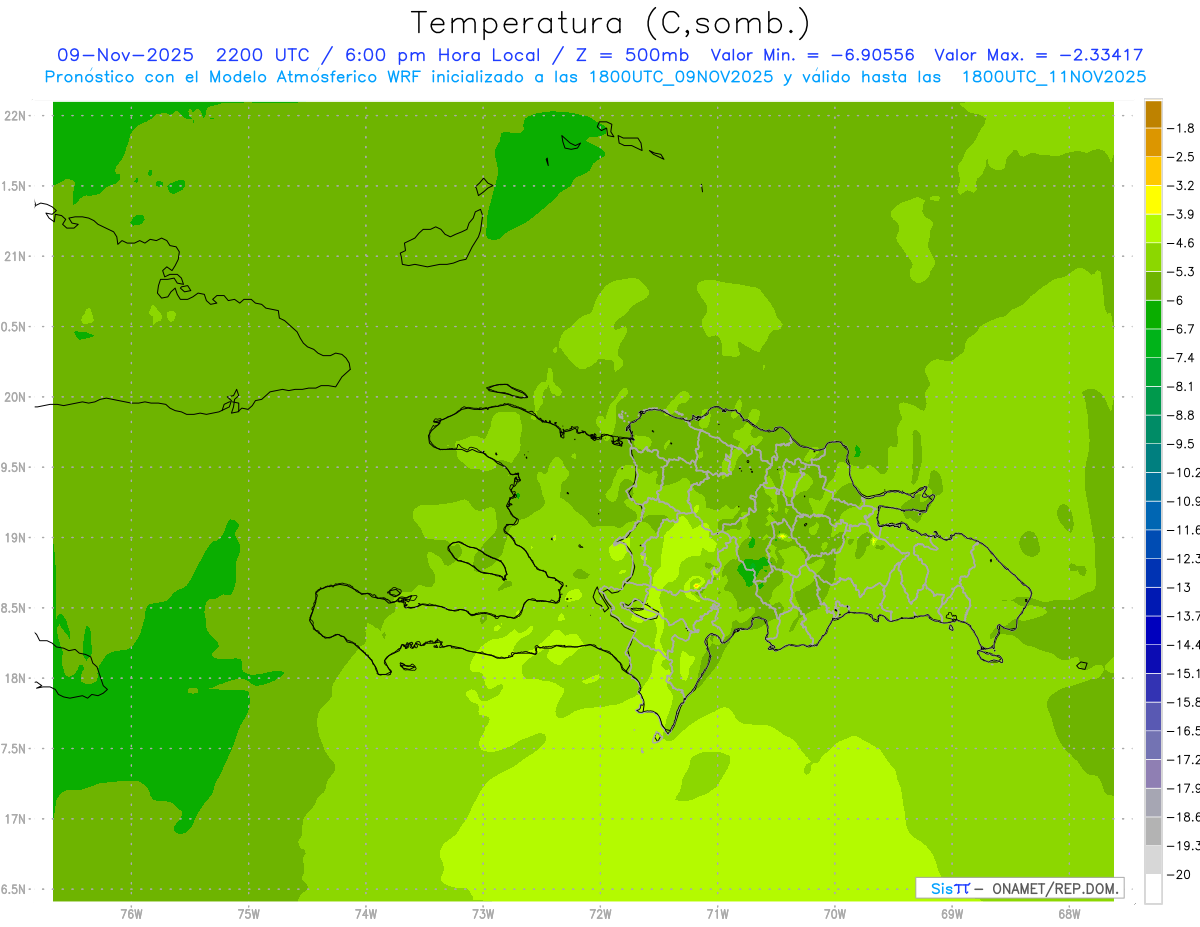Screen dimensions: 1200x927
Task: Click the '21N' latitude axis label
Action: pos(17,256)
